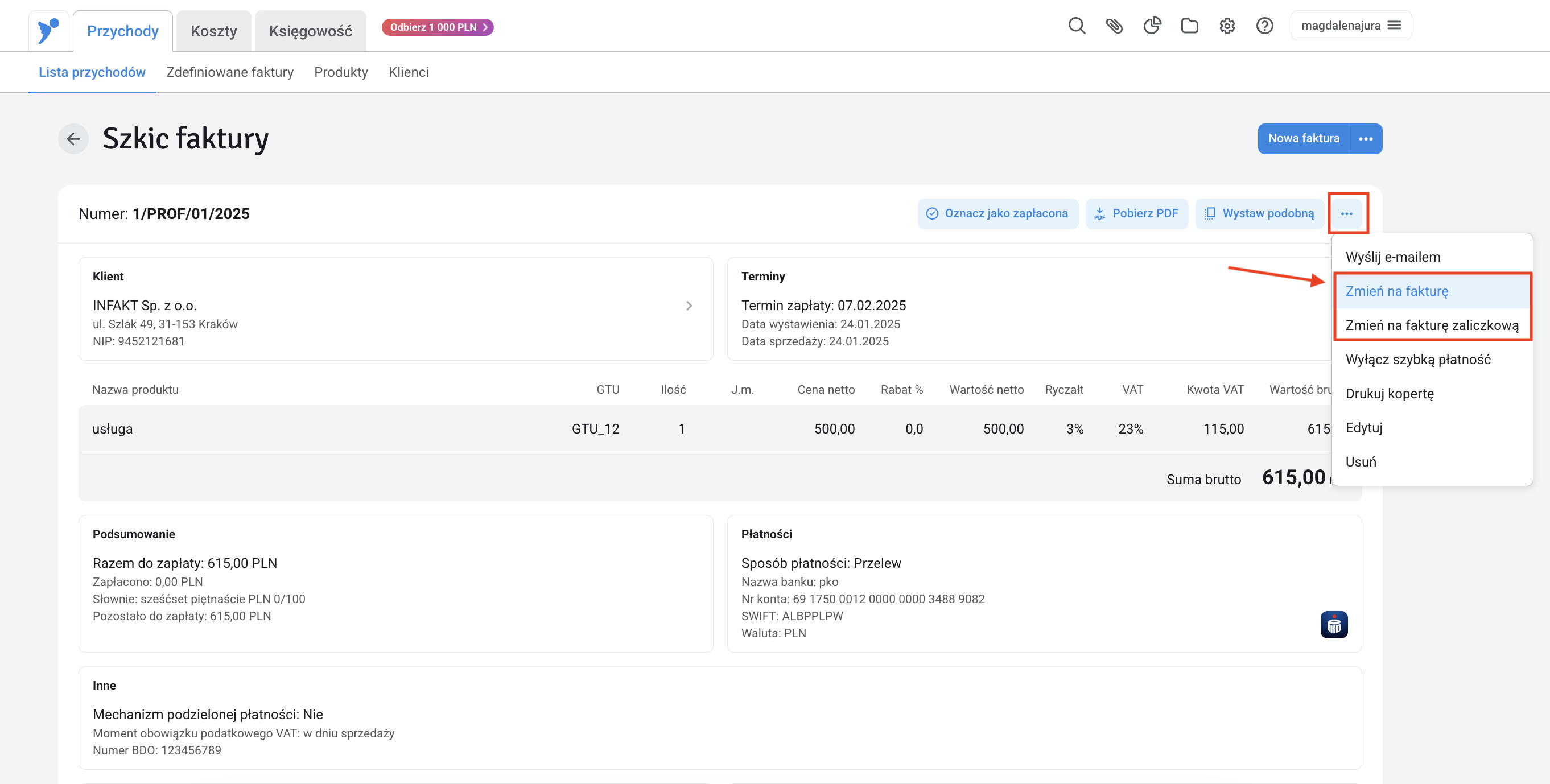The width and height of the screenshot is (1550, 784).
Task: Open the Klienci subtab
Action: [409, 72]
